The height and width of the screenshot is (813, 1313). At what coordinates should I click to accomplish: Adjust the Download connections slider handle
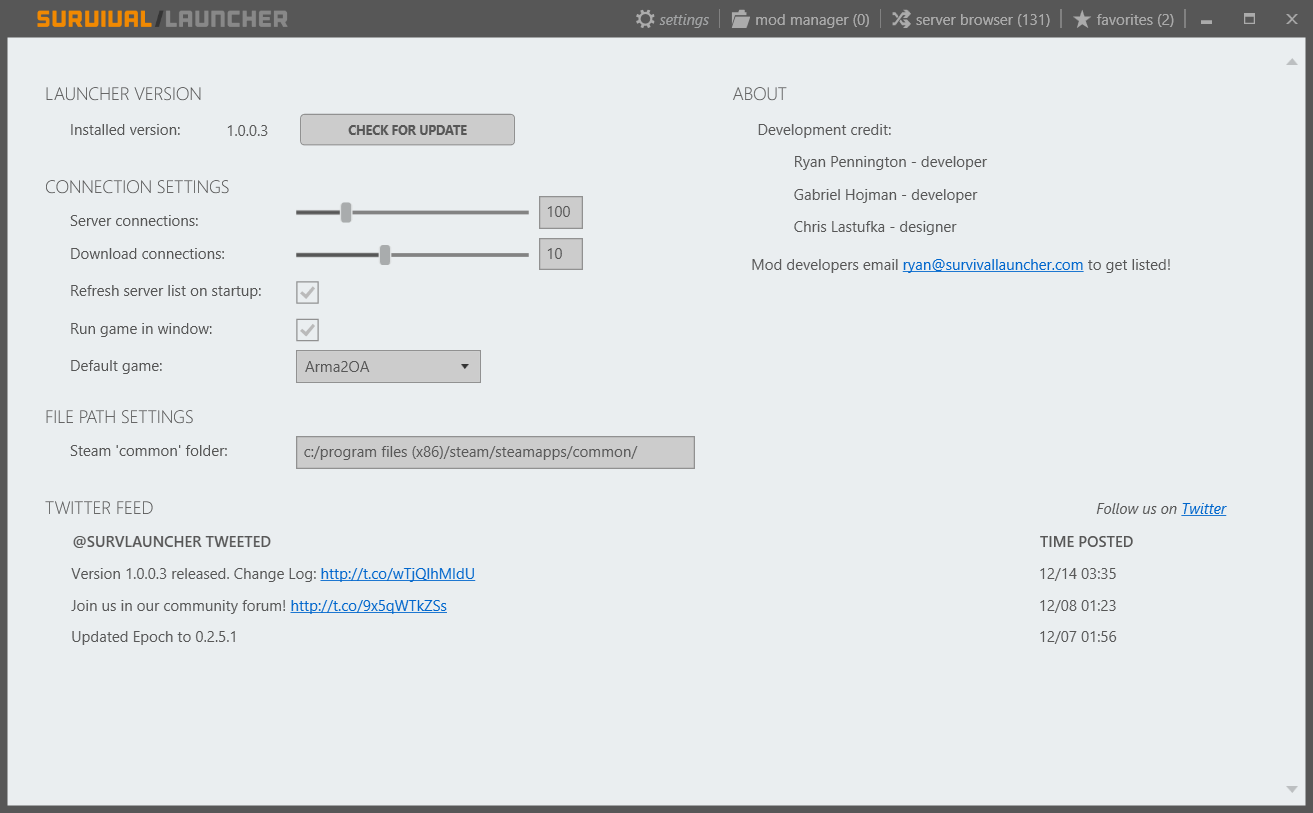(385, 255)
